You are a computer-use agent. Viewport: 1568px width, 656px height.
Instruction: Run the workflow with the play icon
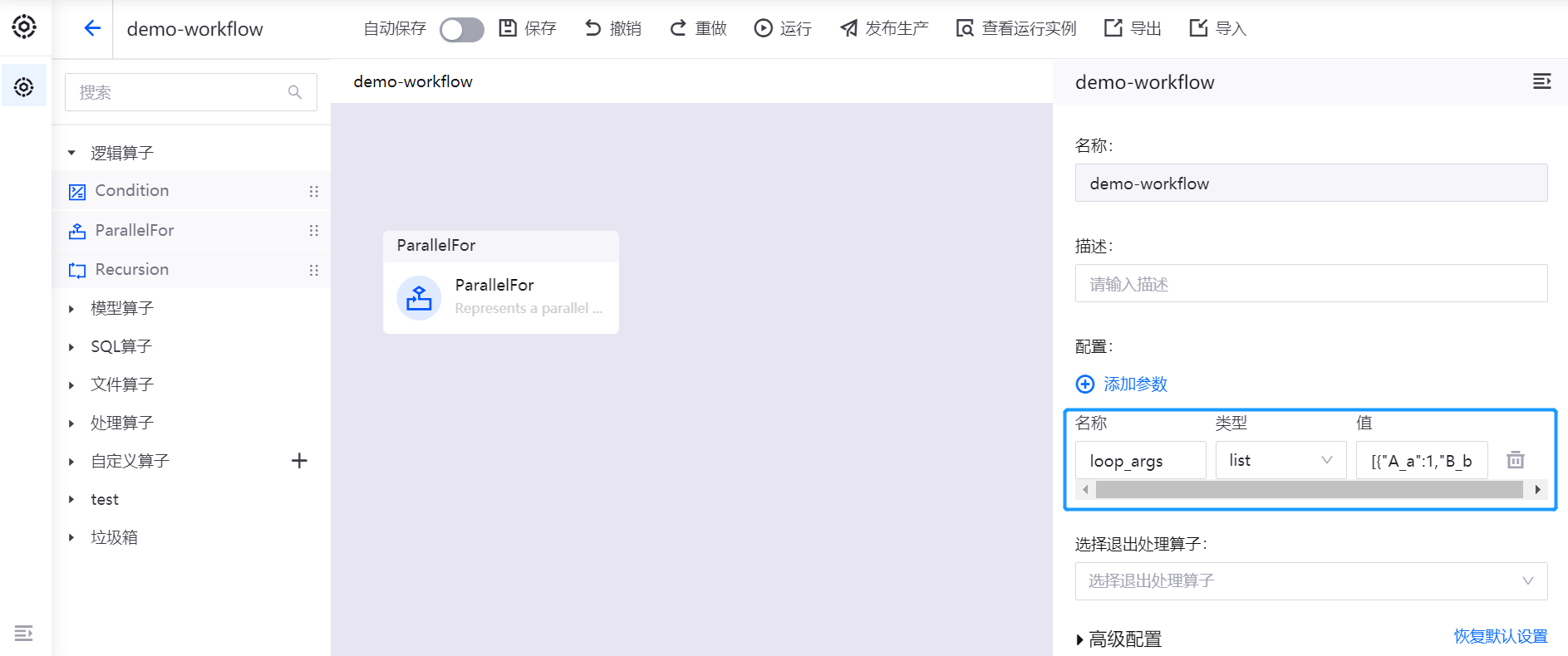(763, 28)
